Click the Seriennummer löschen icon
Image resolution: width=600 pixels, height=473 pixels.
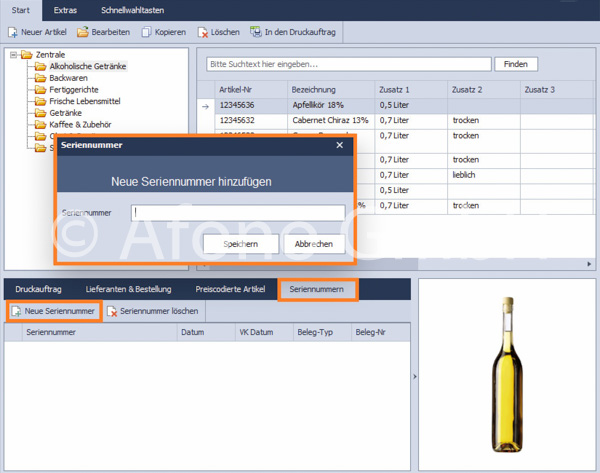[112, 312]
